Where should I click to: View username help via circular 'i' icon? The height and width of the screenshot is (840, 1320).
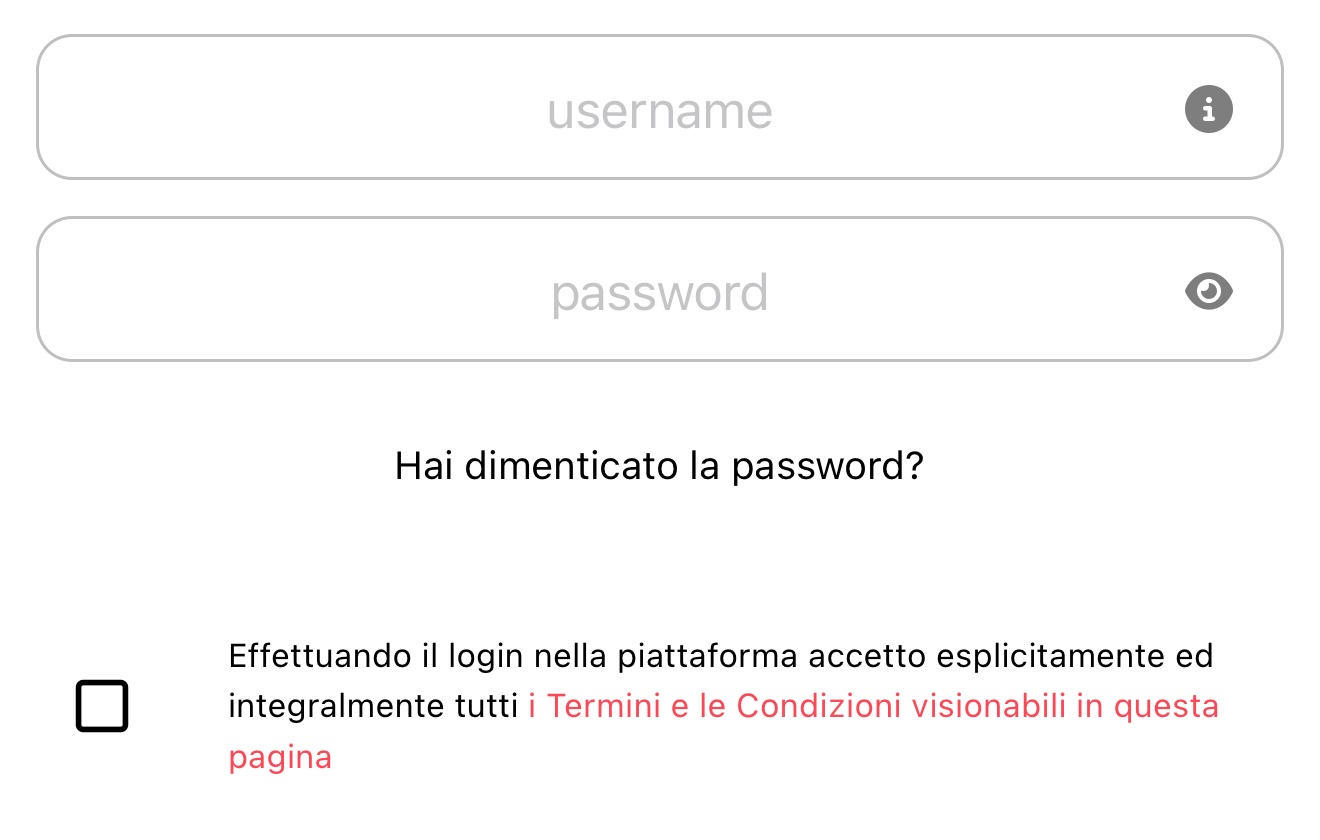point(1209,108)
